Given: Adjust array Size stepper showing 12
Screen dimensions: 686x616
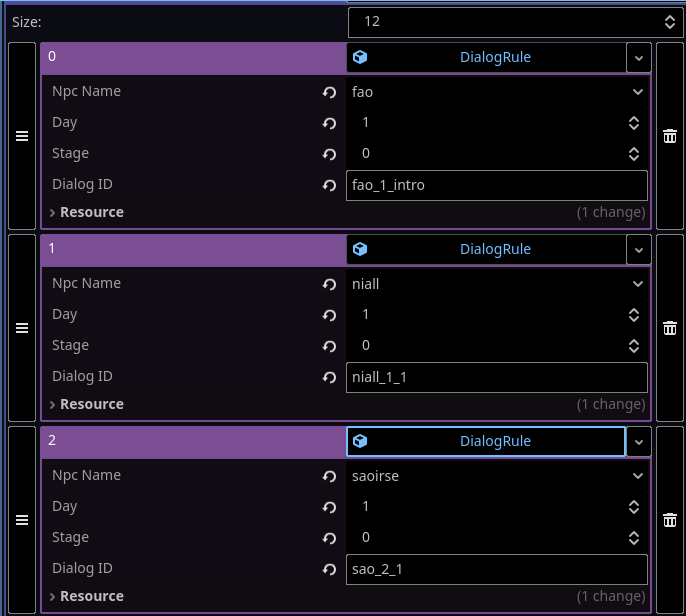Looking at the screenshot, I should [669, 21].
